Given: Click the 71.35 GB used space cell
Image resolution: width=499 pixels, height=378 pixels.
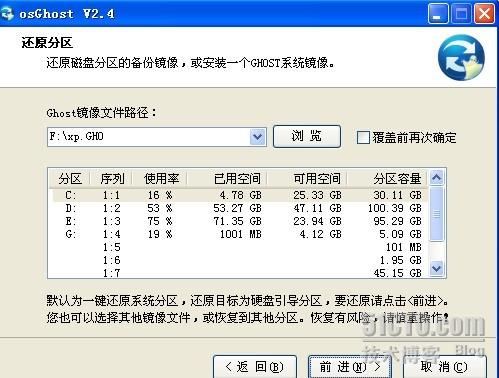Looking at the screenshot, I should pos(237,221).
